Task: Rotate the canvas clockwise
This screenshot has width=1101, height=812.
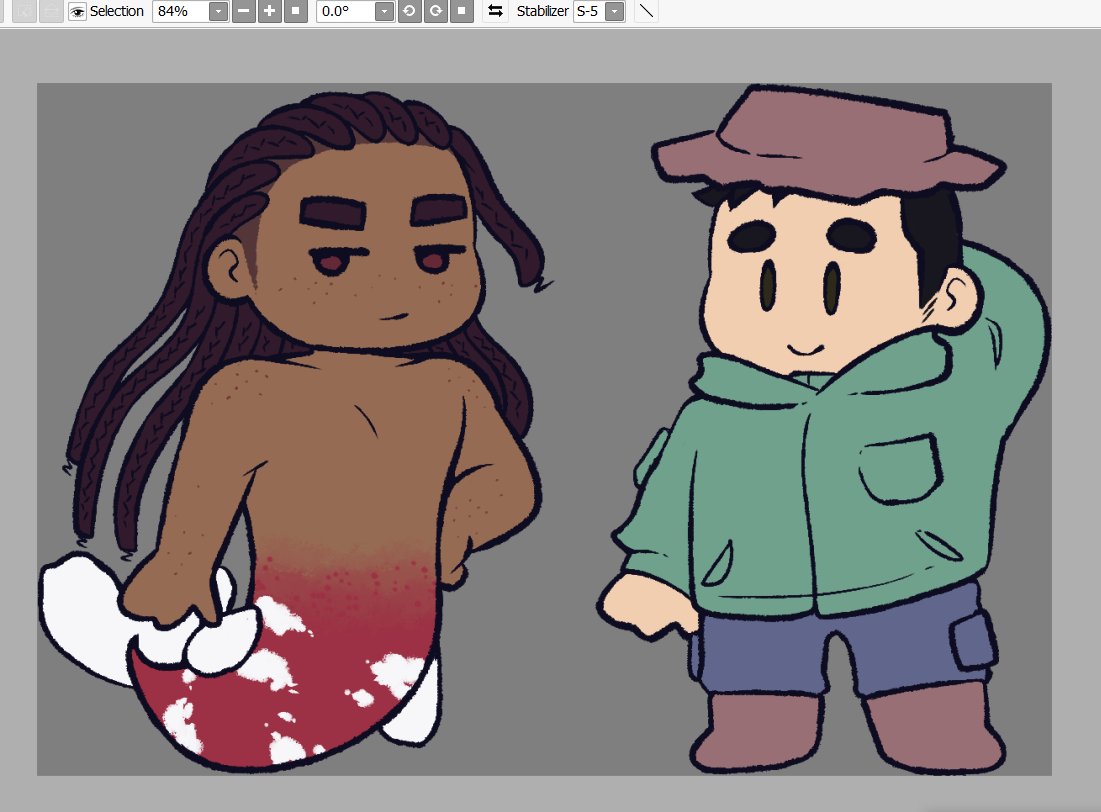Action: point(435,11)
